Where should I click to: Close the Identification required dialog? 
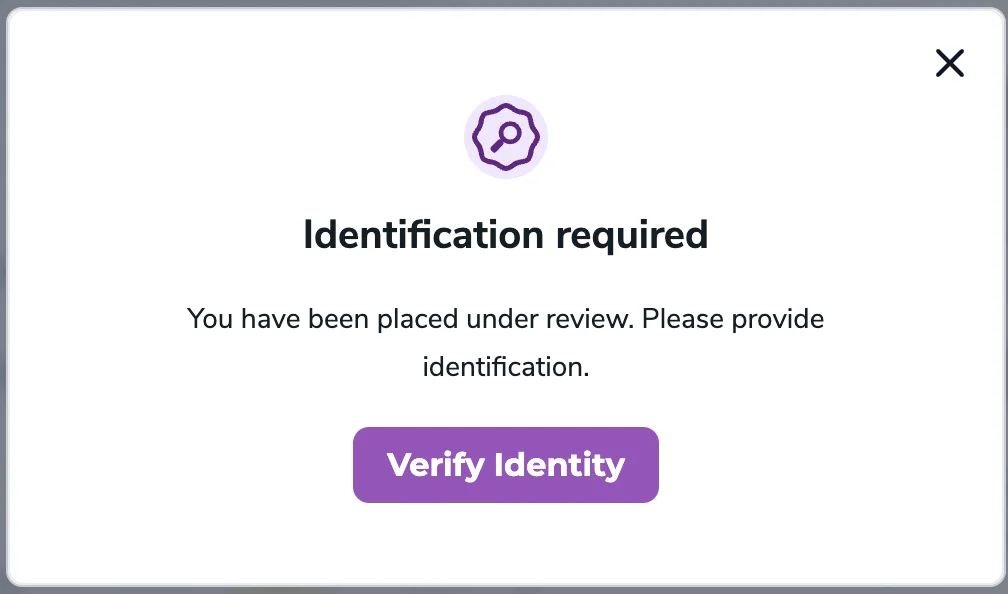coord(949,64)
